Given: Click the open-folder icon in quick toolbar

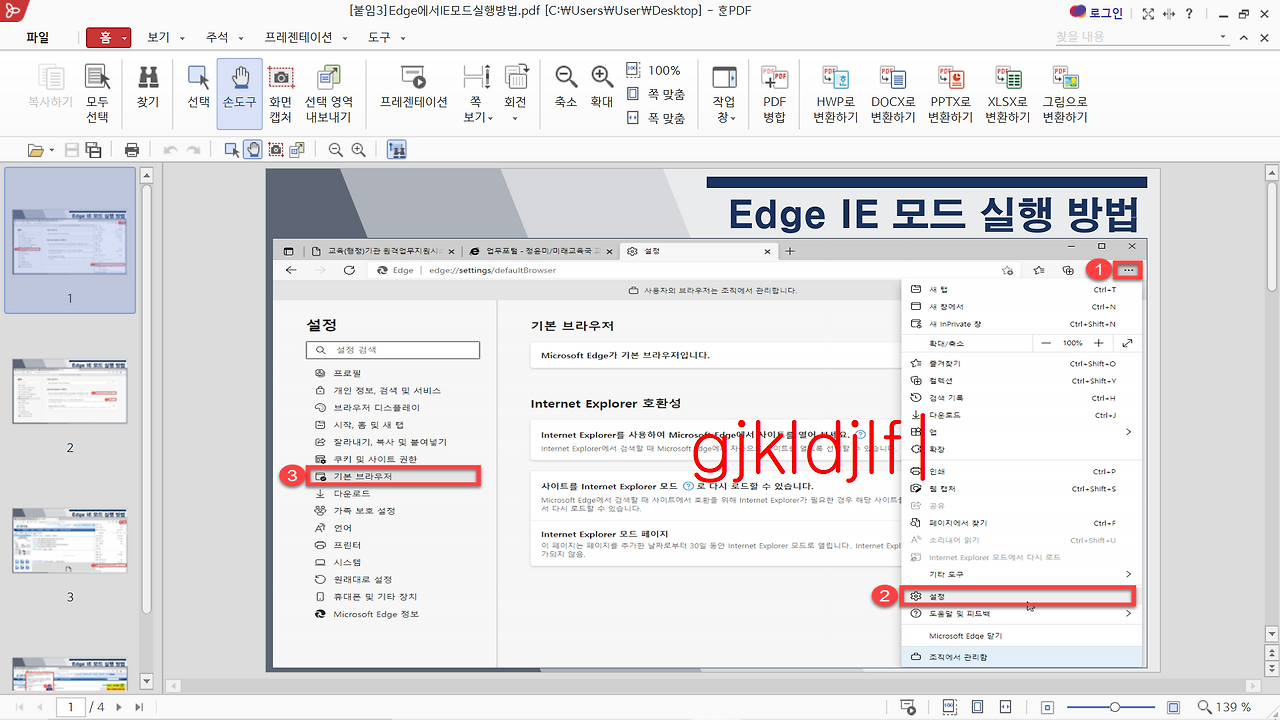Looking at the screenshot, I should coord(36,150).
